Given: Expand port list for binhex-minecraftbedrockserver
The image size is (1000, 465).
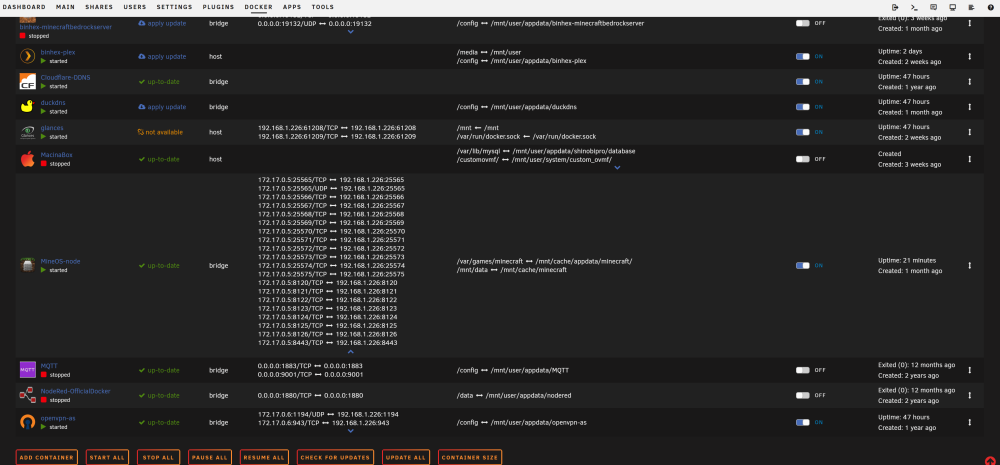Looking at the screenshot, I should point(350,32).
